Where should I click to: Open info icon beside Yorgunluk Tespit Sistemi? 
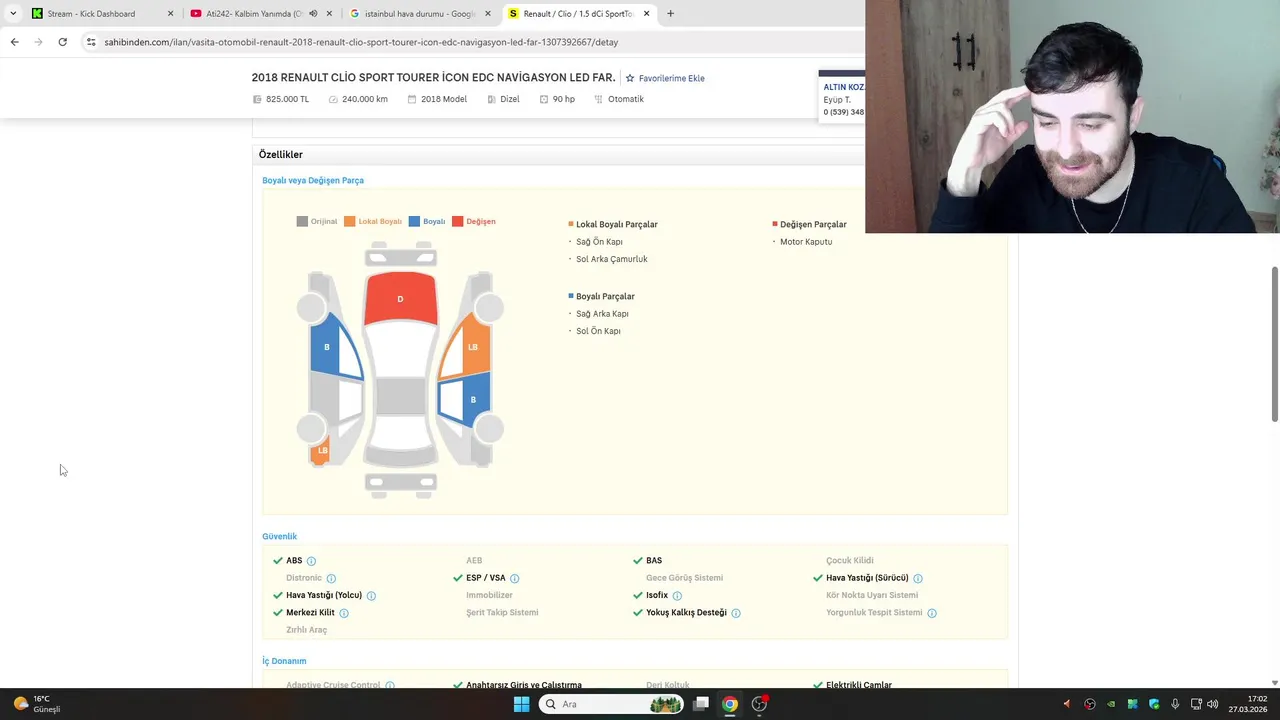click(x=932, y=613)
